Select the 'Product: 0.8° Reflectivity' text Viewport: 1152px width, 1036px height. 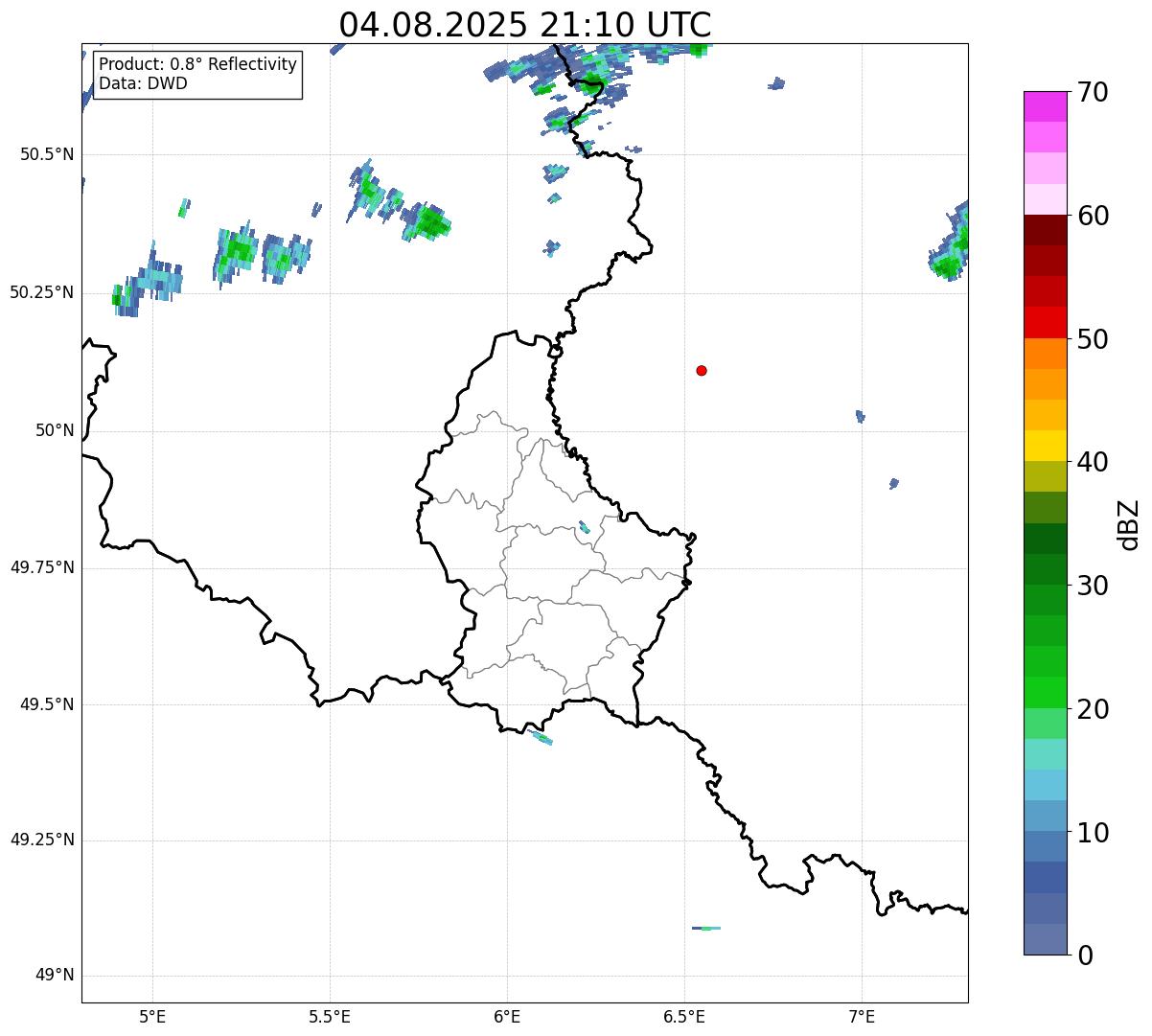click(x=198, y=64)
